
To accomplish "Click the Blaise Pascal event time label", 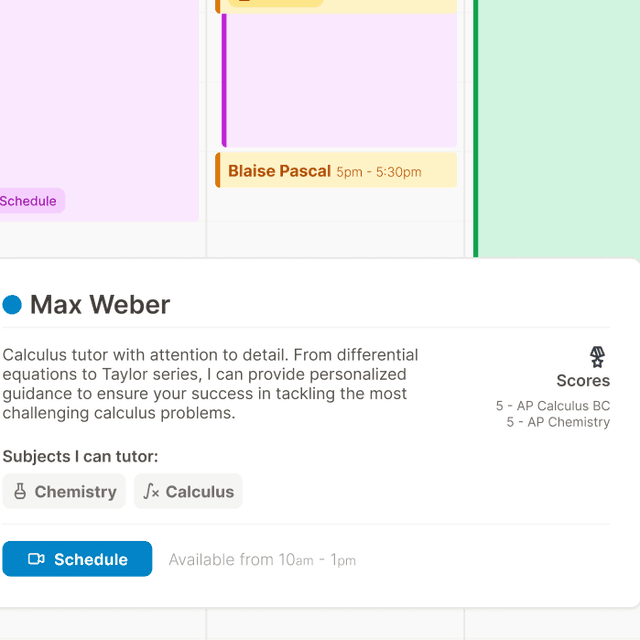I will pos(379,172).
